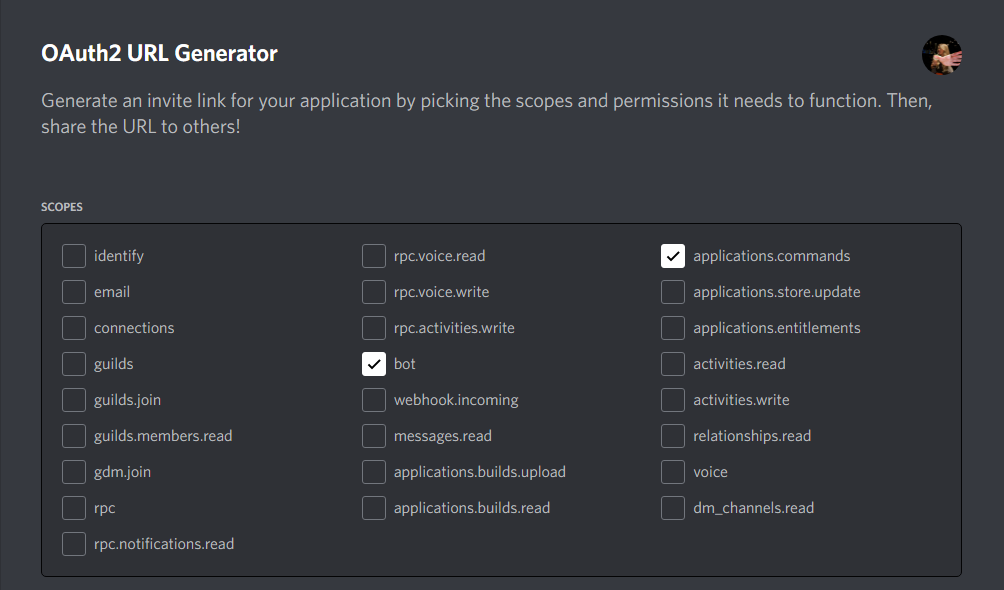Enable the rpc.voice.write scope
Image resolution: width=1004 pixels, height=590 pixels.
pos(373,292)
